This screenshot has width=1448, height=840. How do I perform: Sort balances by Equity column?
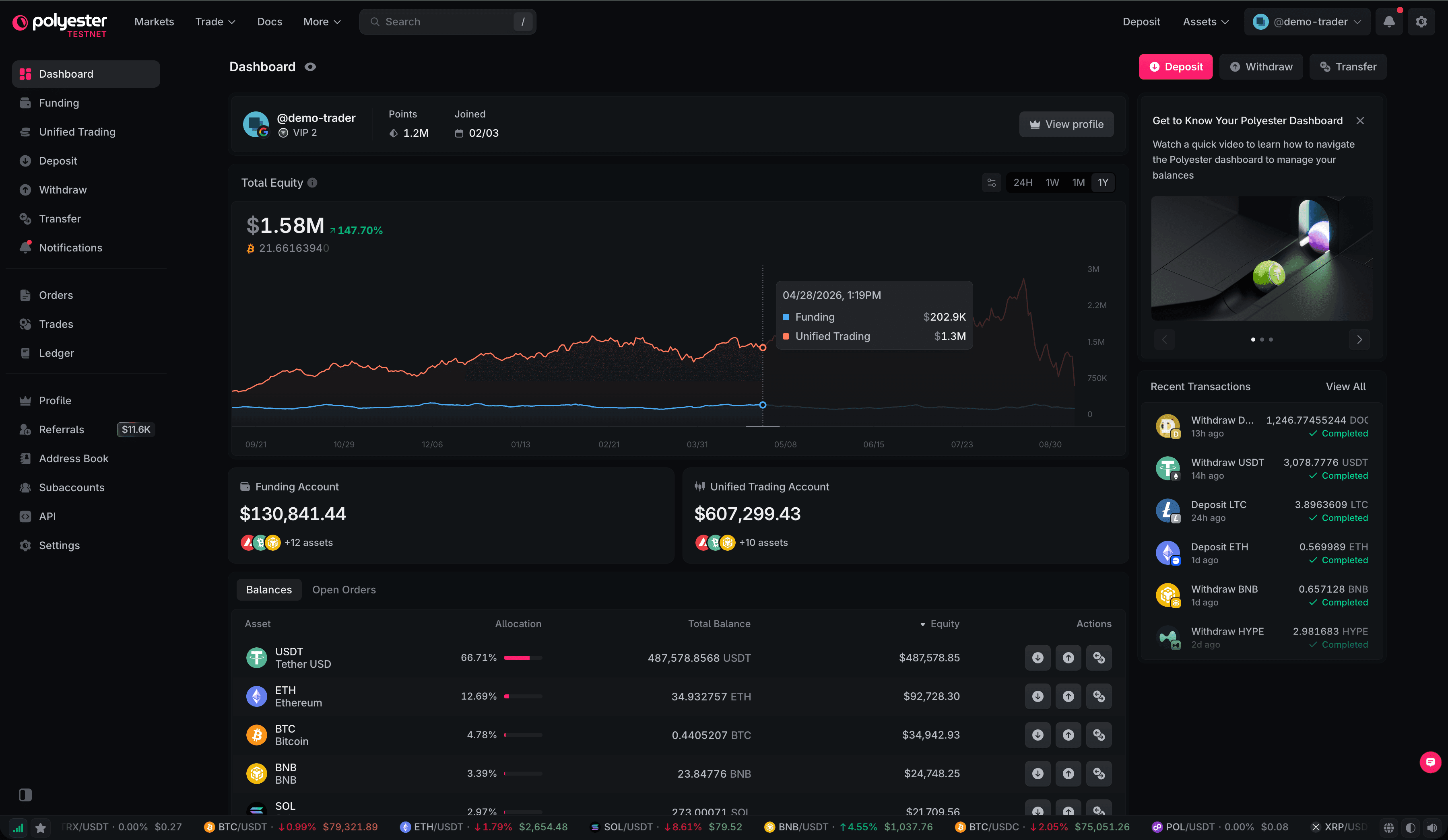click(939, 624)
